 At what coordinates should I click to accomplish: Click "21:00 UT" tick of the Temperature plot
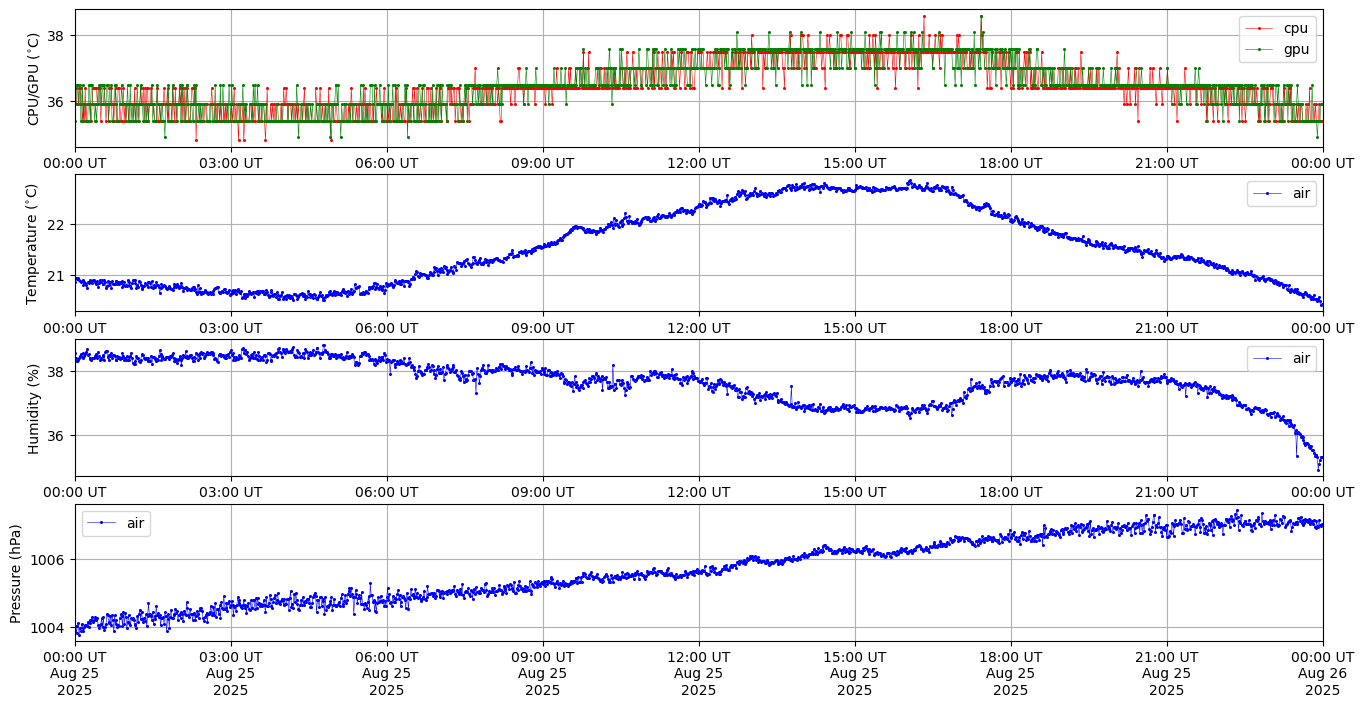click(1167, 328)
